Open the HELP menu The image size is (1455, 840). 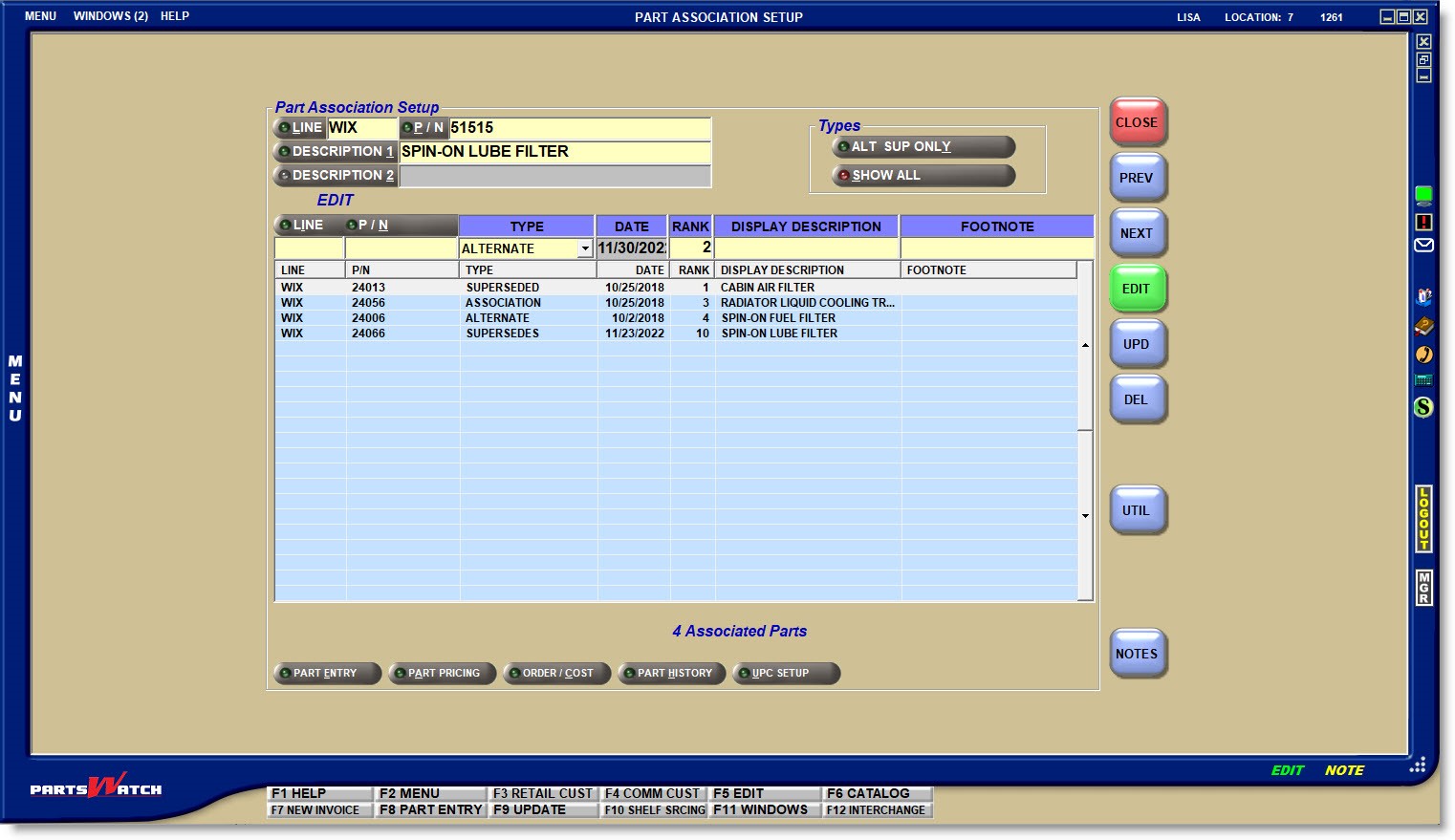pyautogui.click(x=175, y=16)
